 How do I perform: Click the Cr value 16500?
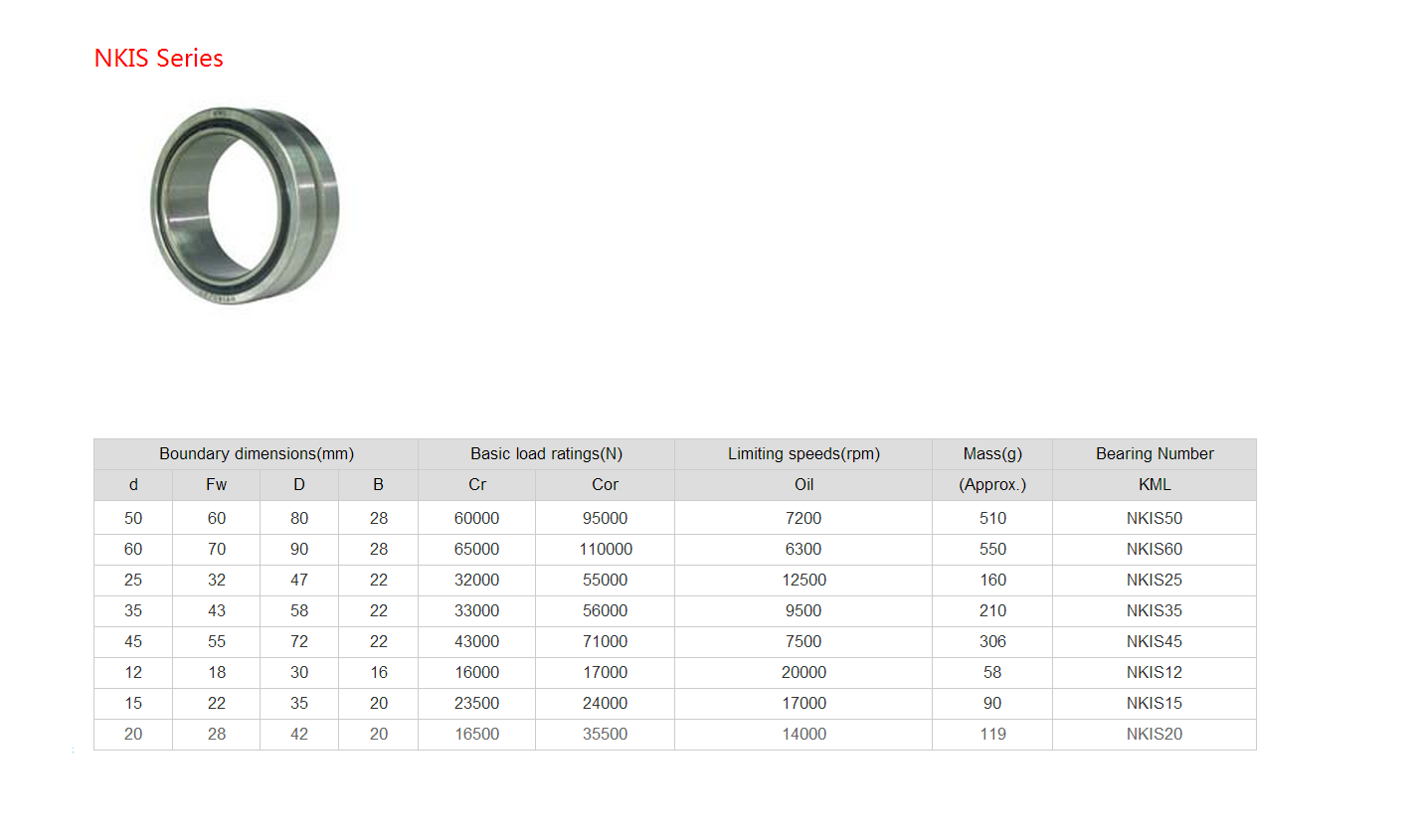pyautogui.click(x=477, y=735)
